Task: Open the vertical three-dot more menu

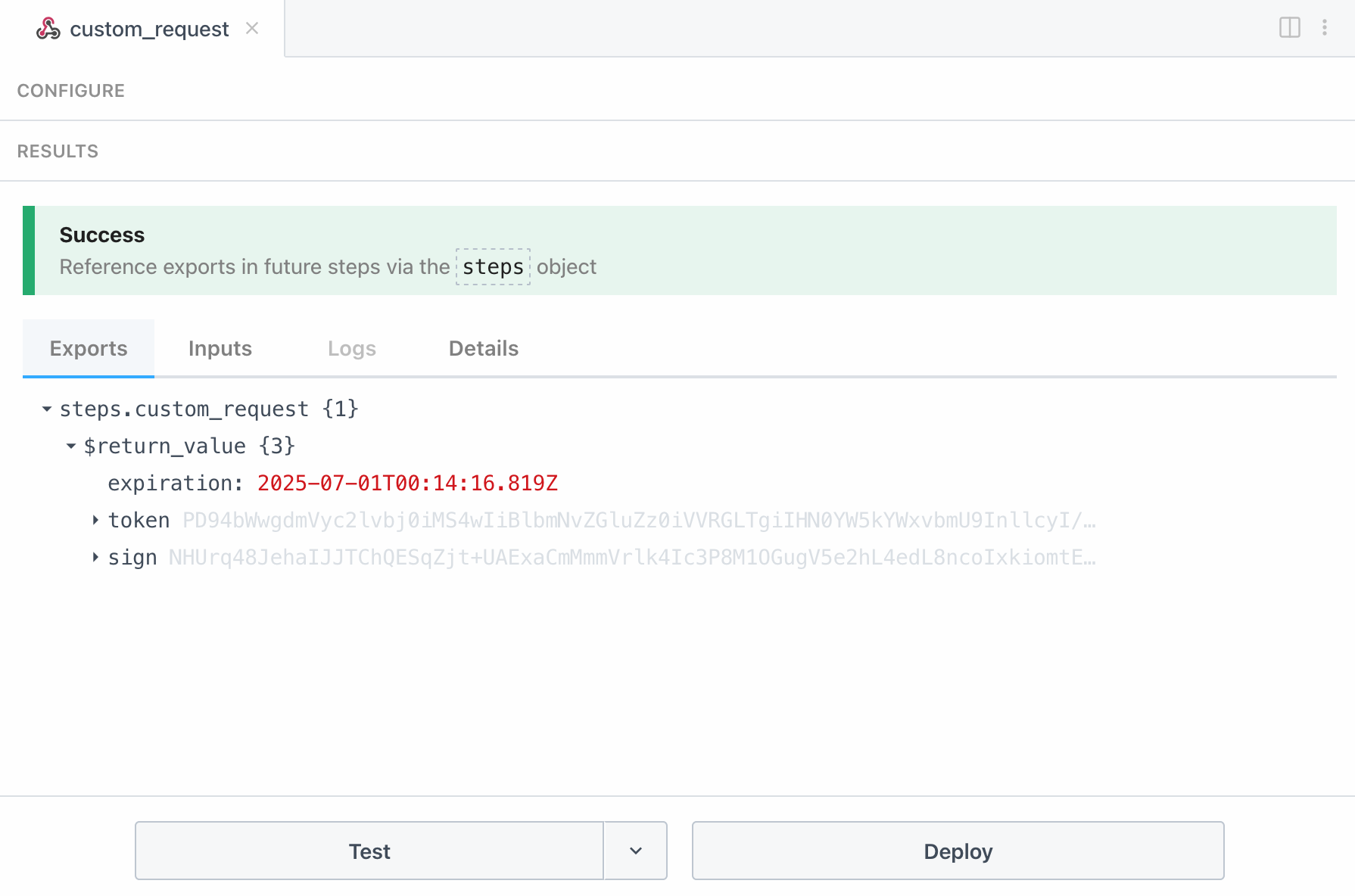Action: [x=1324, y=27]
